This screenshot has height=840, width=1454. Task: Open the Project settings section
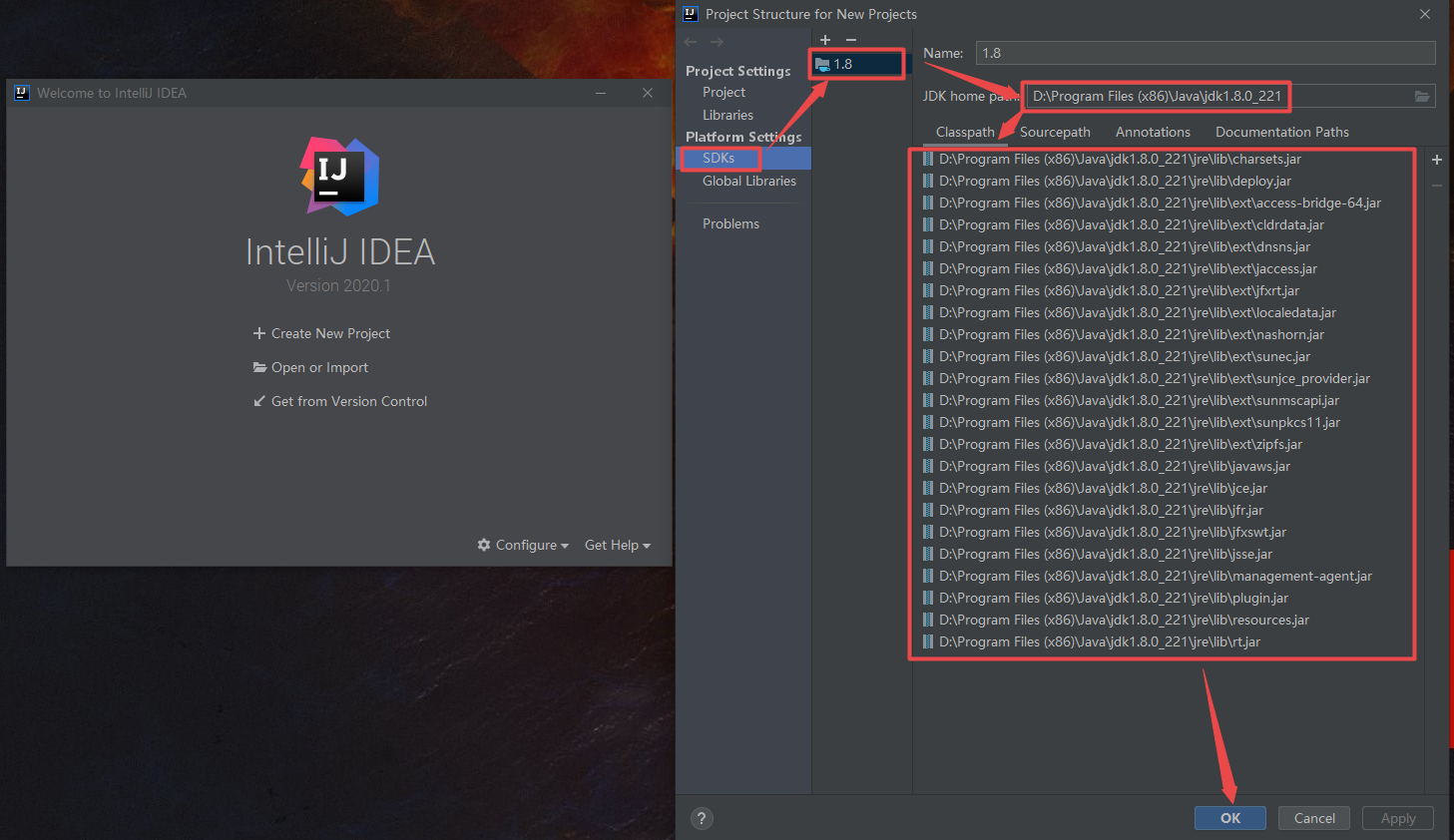coord(724,92)
